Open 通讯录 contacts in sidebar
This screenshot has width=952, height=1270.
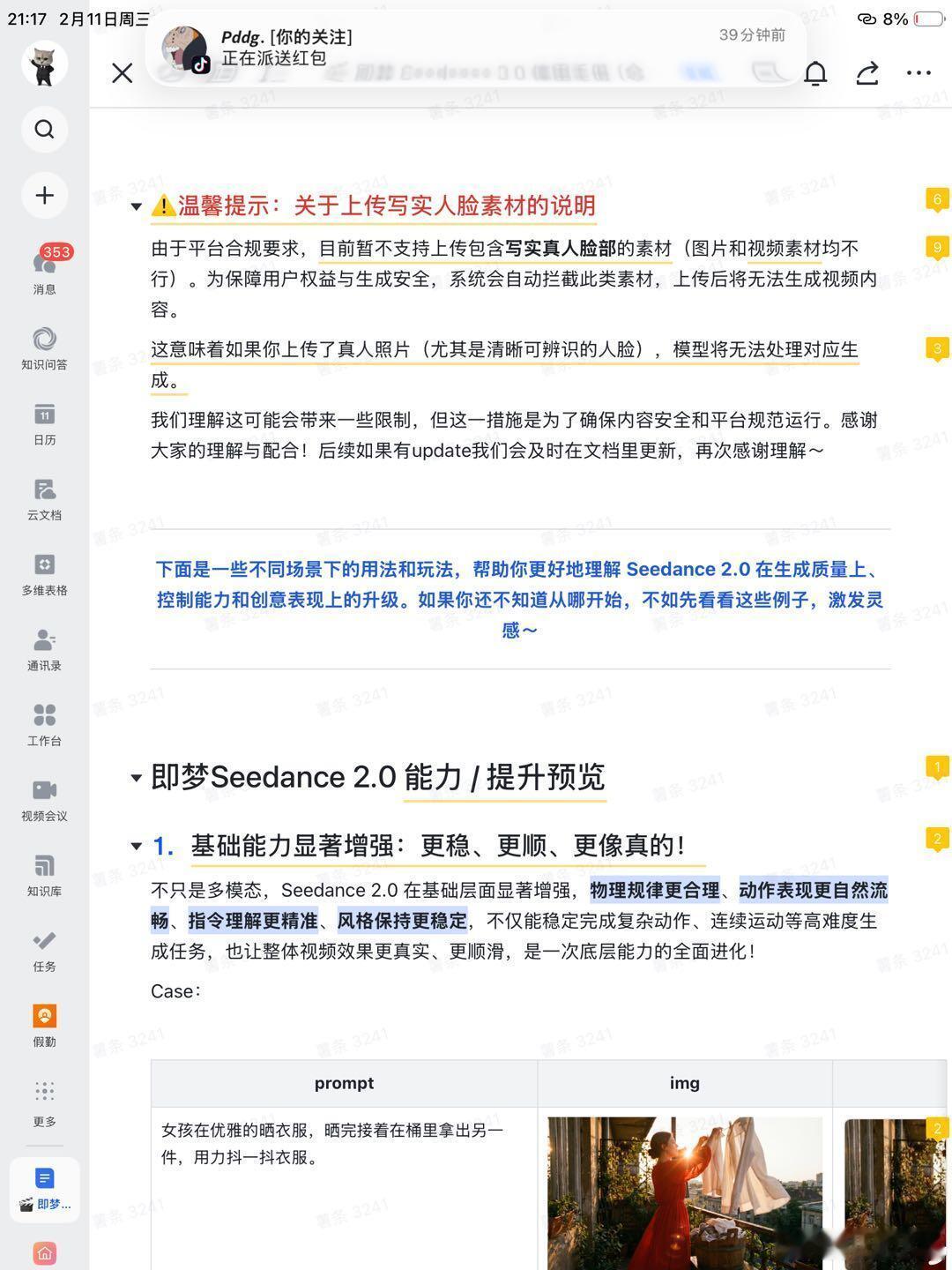click(44, 649)
